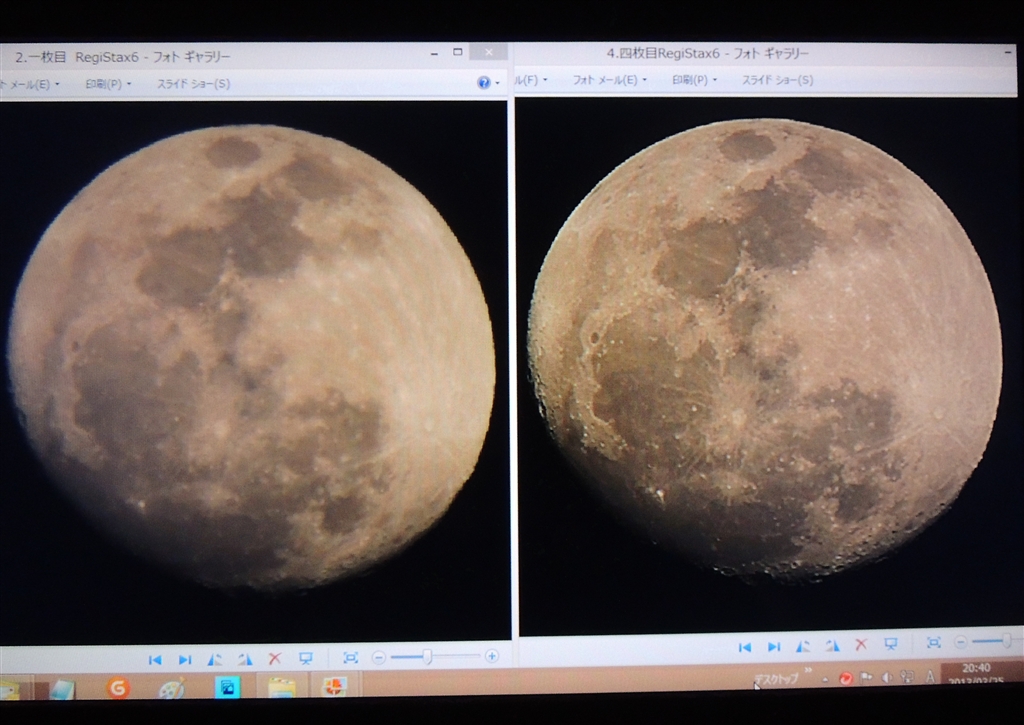
Task: Zoom out with minus button, right window
Action: (x=960, y=643)
